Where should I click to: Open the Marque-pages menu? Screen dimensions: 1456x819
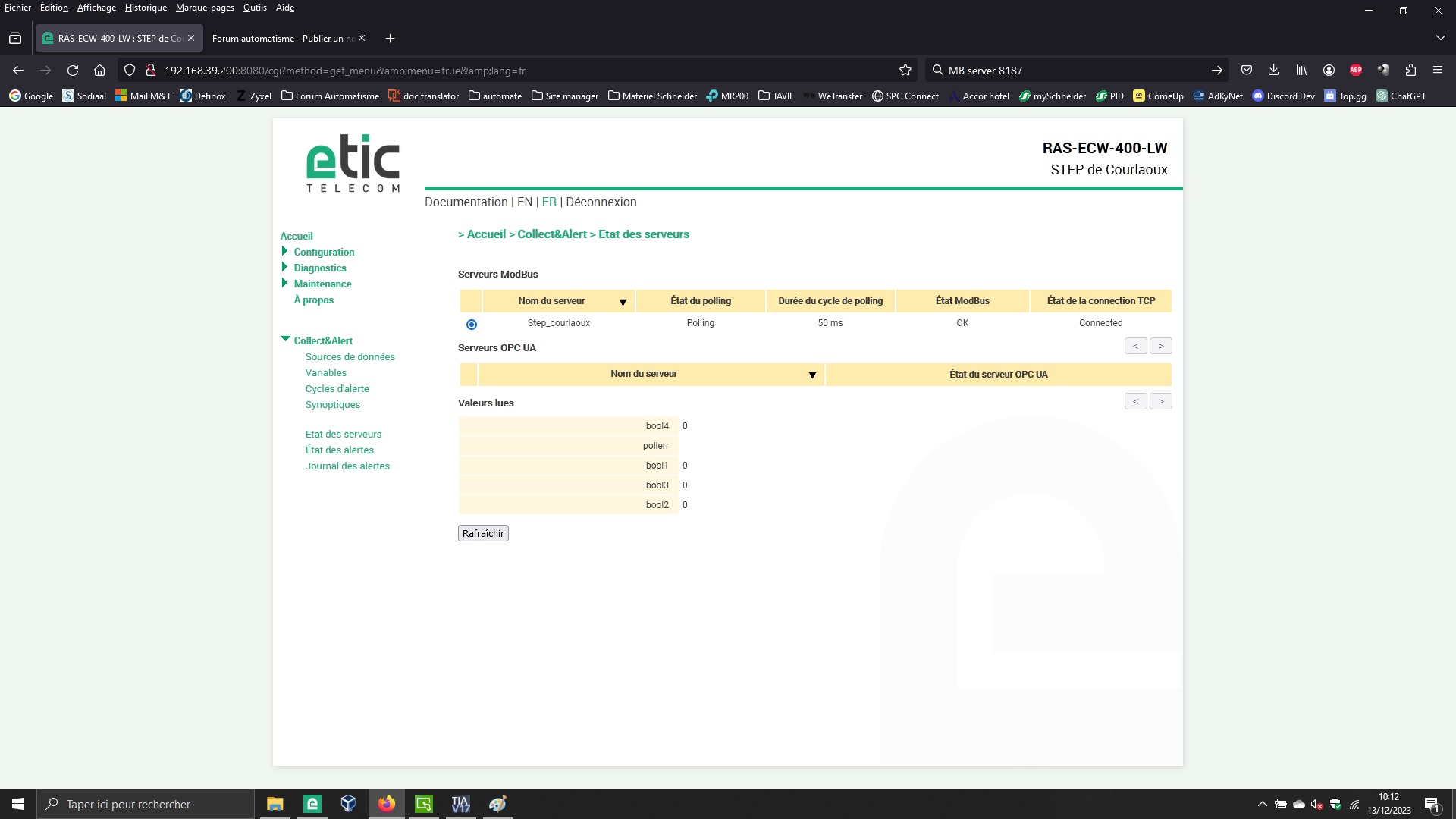[x=205, y=8]
